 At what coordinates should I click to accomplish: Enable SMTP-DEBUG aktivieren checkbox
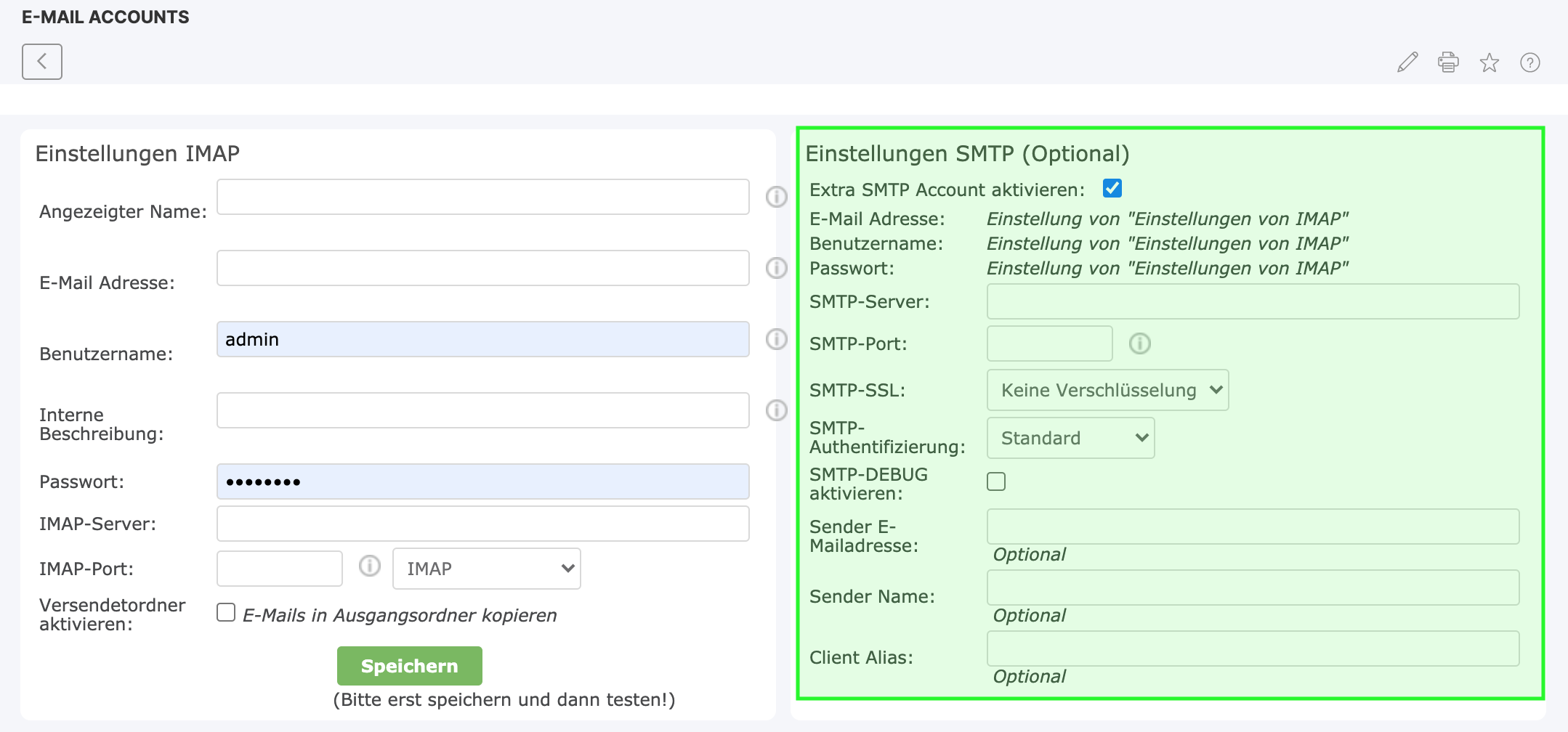click(996, 481)
